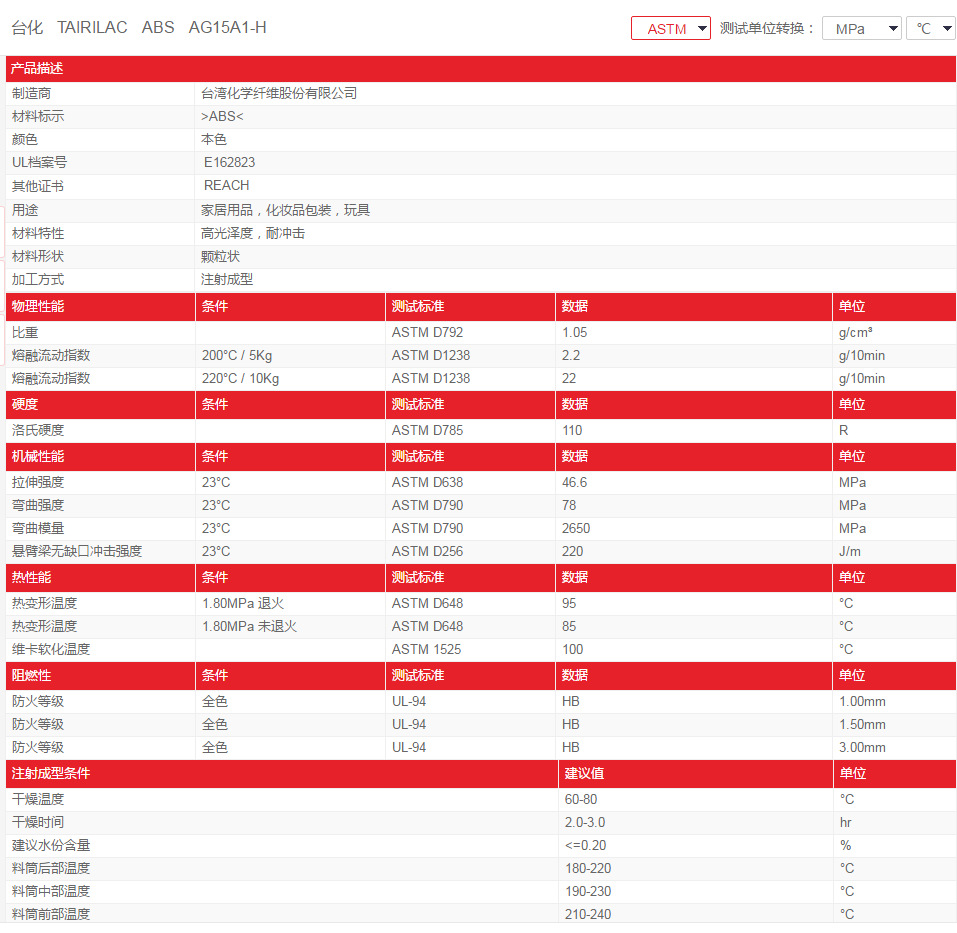Screen dimensions: 957x933
Task: Click the Rockwell hardness value 110
Action: 572,430
